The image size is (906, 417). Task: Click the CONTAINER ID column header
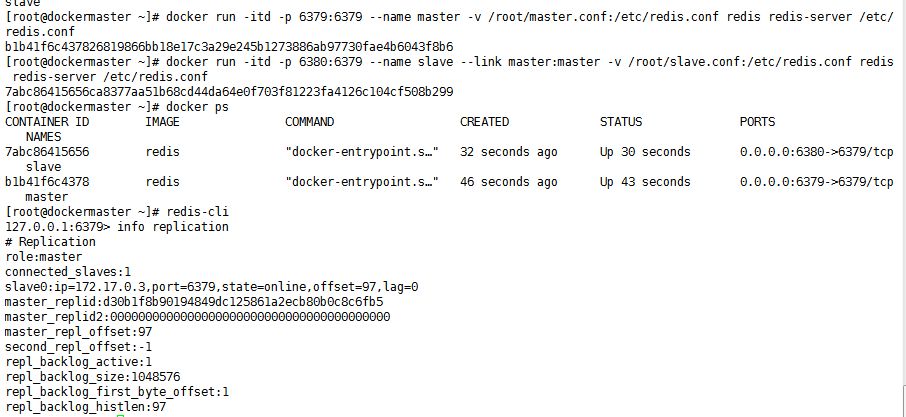coord(47,122)
